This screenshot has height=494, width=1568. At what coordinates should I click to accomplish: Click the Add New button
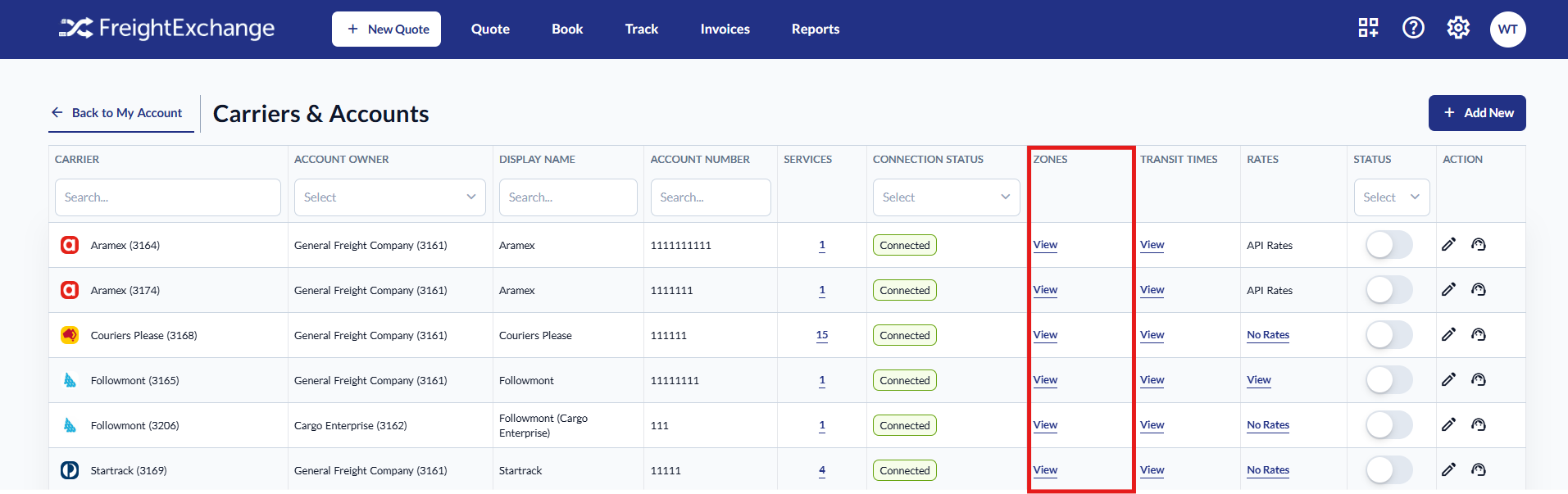(1477, 113)
